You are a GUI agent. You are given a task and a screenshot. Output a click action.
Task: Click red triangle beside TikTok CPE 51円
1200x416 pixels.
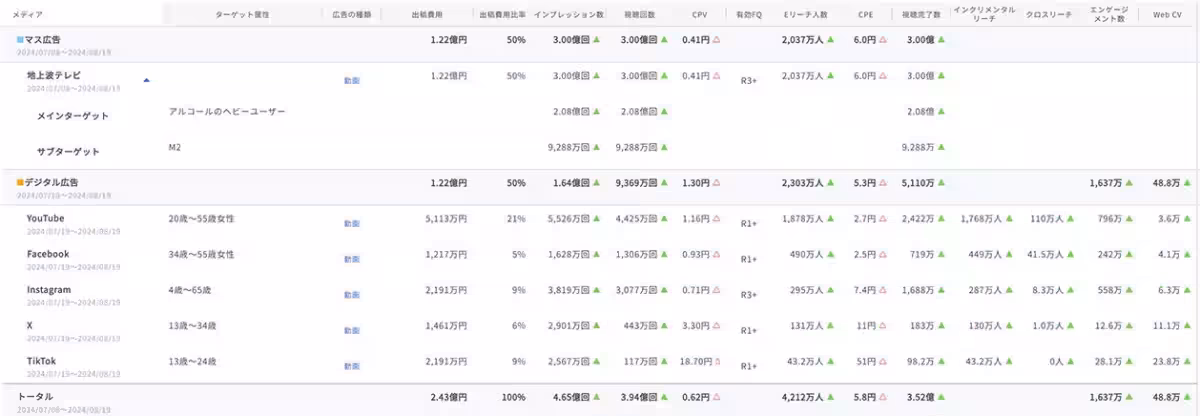click(x=882, y=362)
